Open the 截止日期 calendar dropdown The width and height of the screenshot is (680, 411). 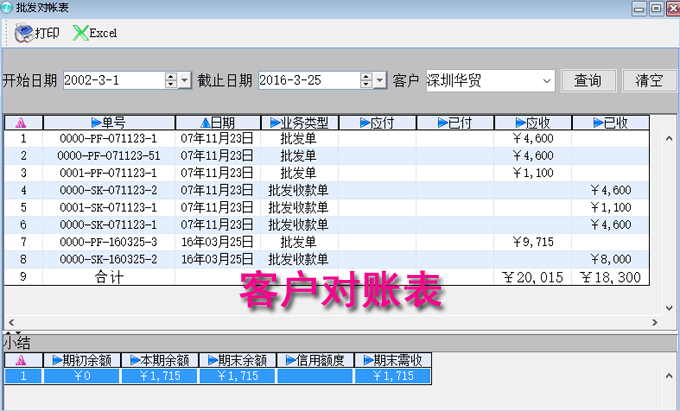(380, 80)
